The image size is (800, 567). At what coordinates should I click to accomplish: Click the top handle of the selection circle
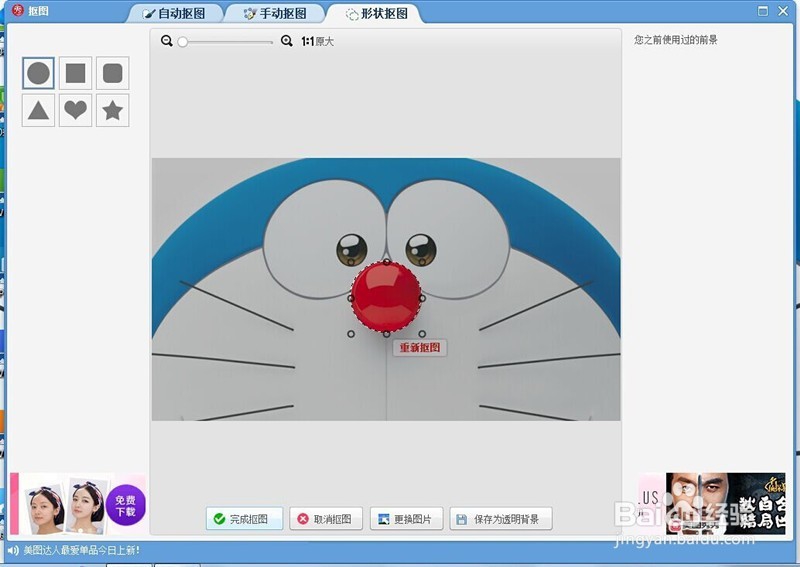(x=387, y=262)
